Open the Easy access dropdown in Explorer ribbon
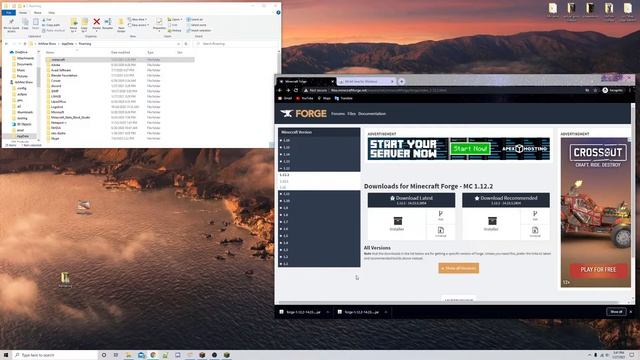 pyautogui.click(x=138, y=25)
